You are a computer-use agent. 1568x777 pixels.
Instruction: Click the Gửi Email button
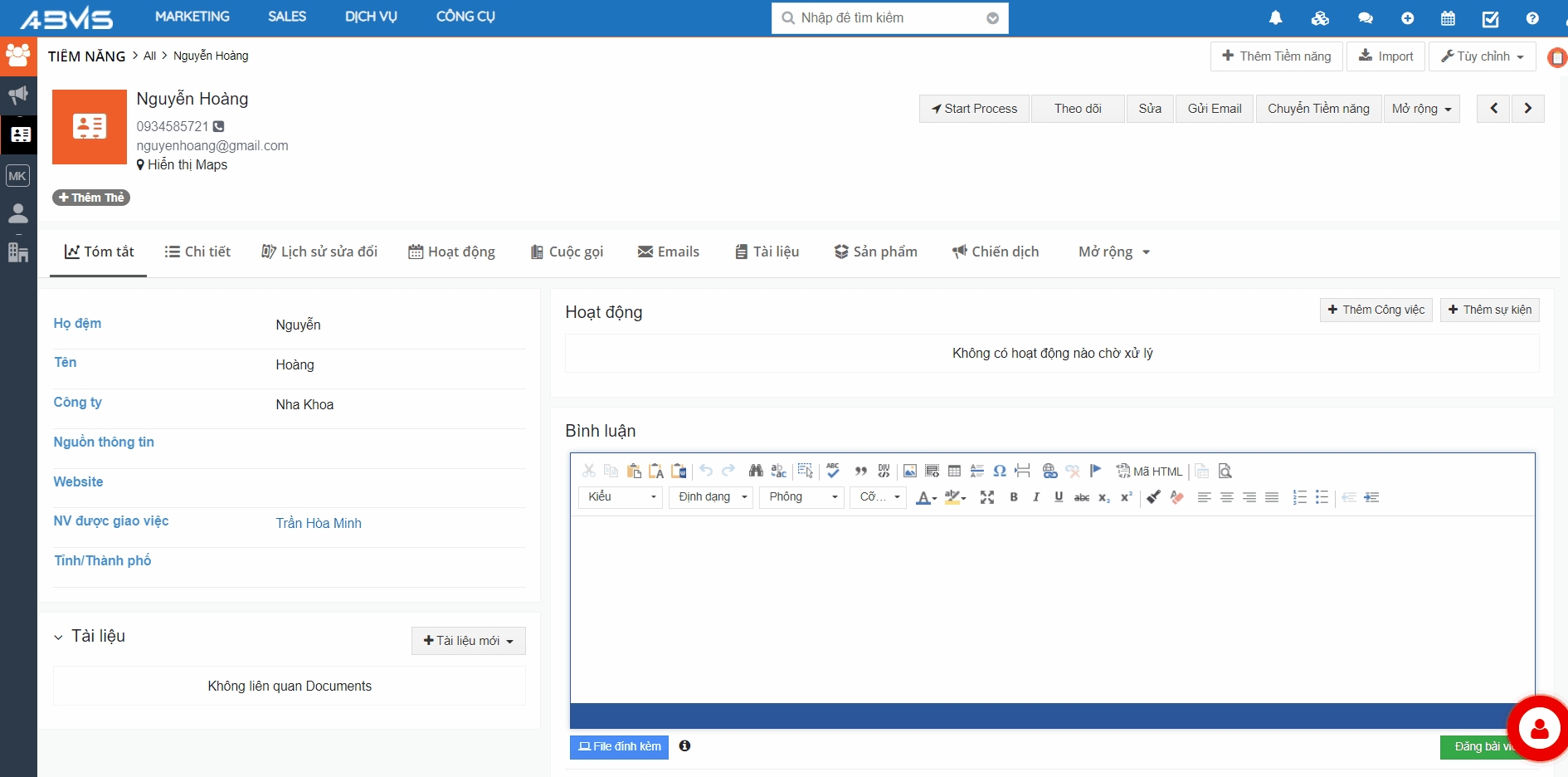pyautogui.click(x=1214, y=109)
